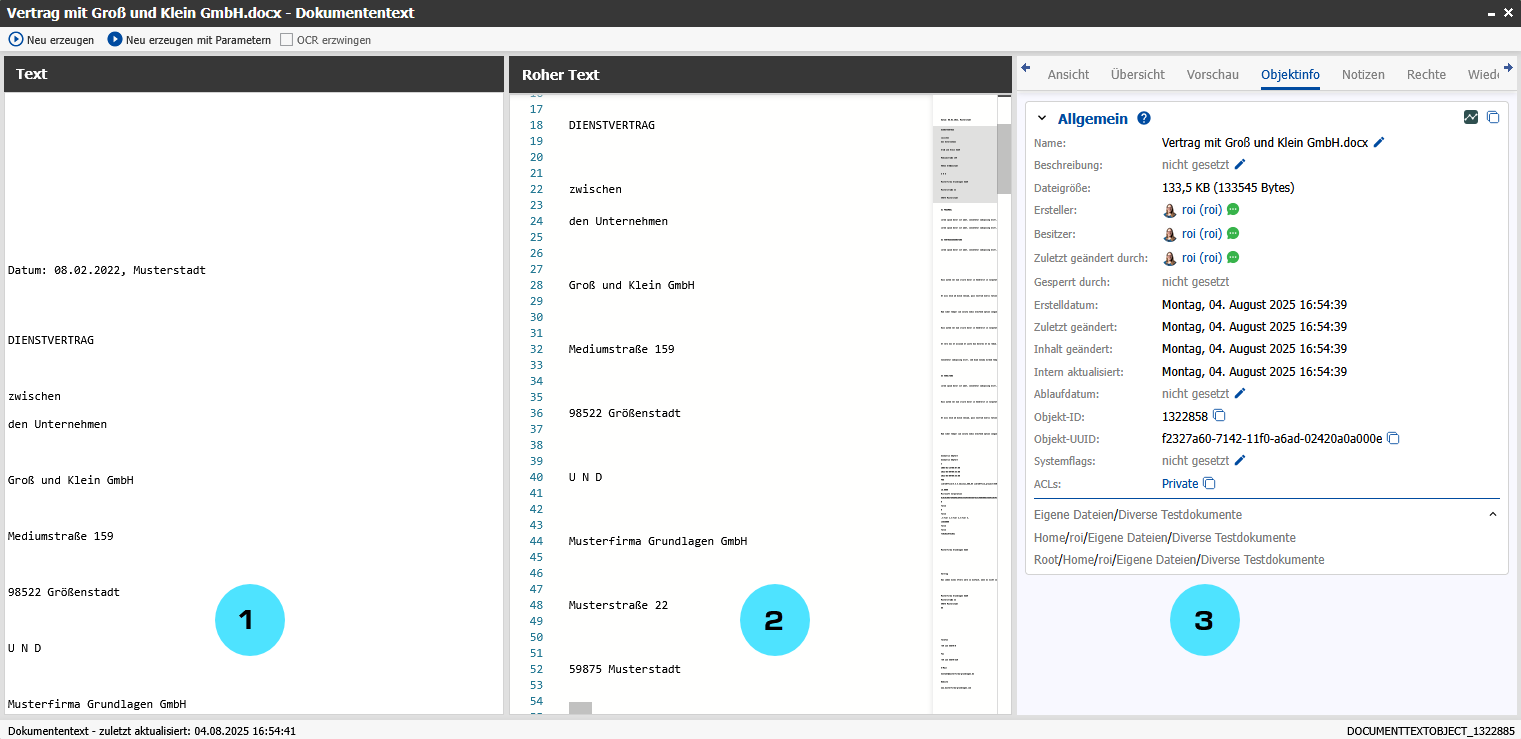Click the chart icon in Allgemein header

click(x=1470, y=117)
